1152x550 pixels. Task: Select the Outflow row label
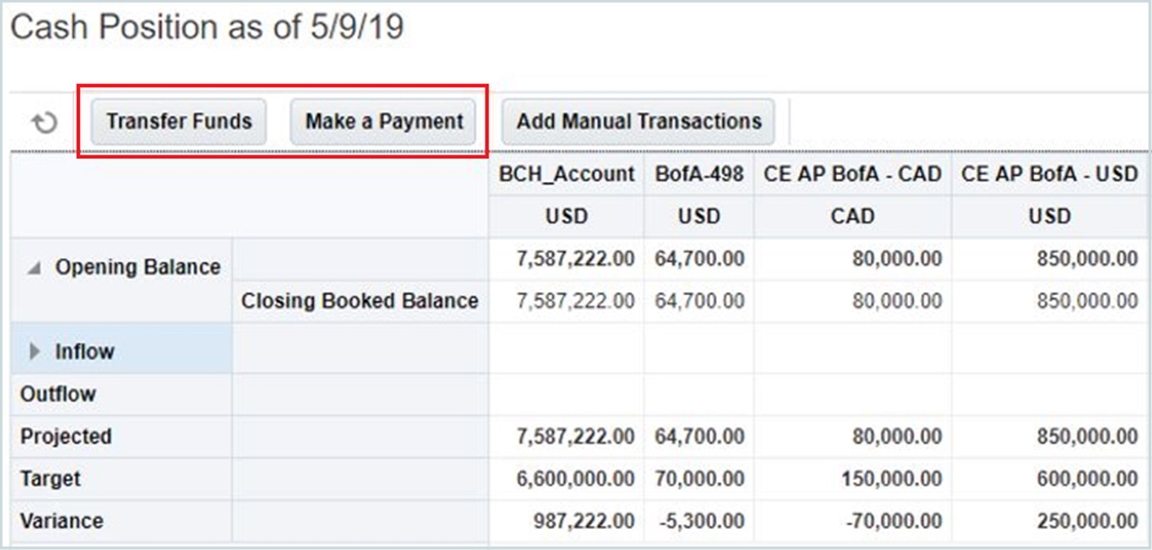pyautogui.click(x=58, y=394)
